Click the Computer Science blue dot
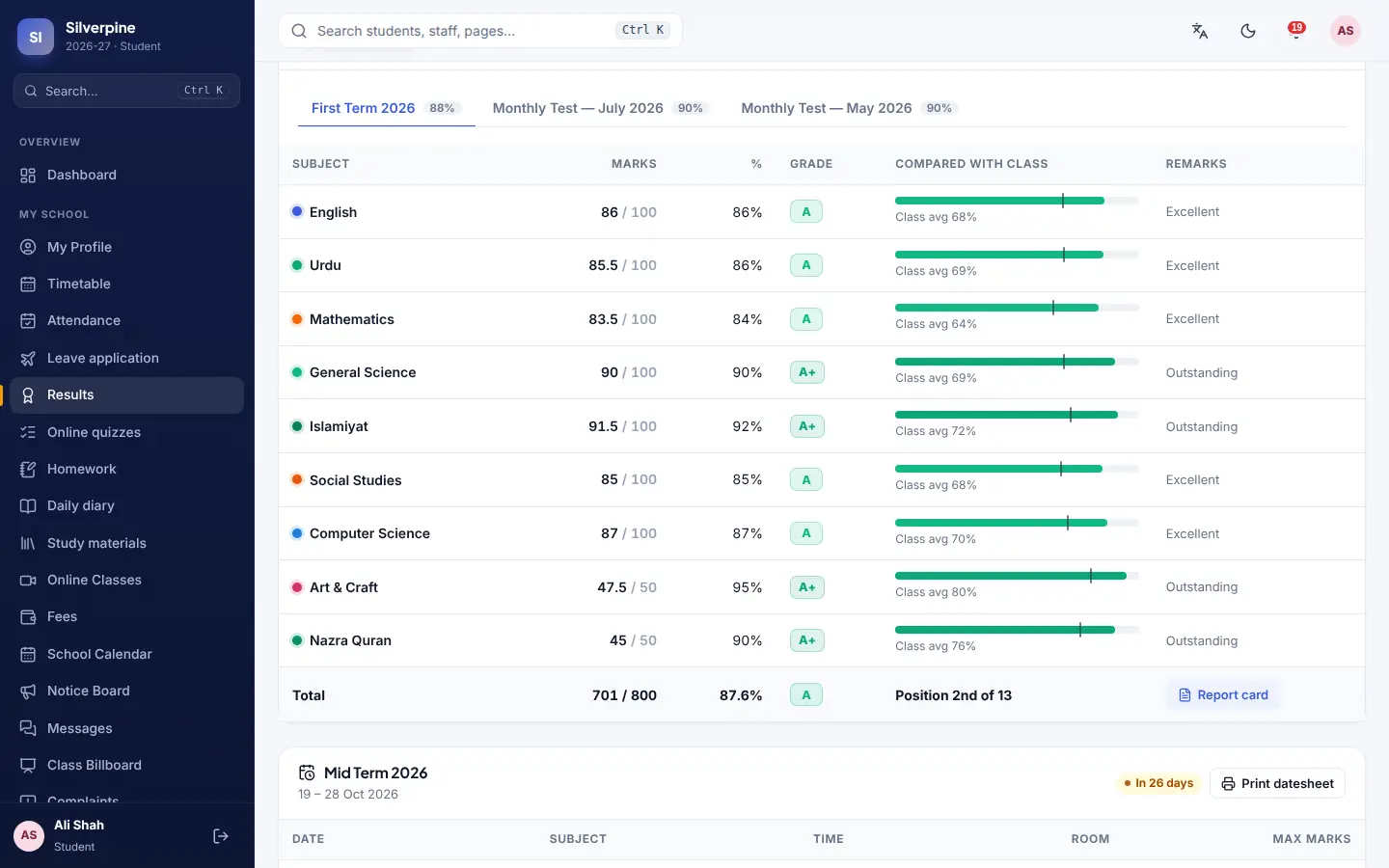Viewport: 1389px width, 868px height. tap(297, 533)
